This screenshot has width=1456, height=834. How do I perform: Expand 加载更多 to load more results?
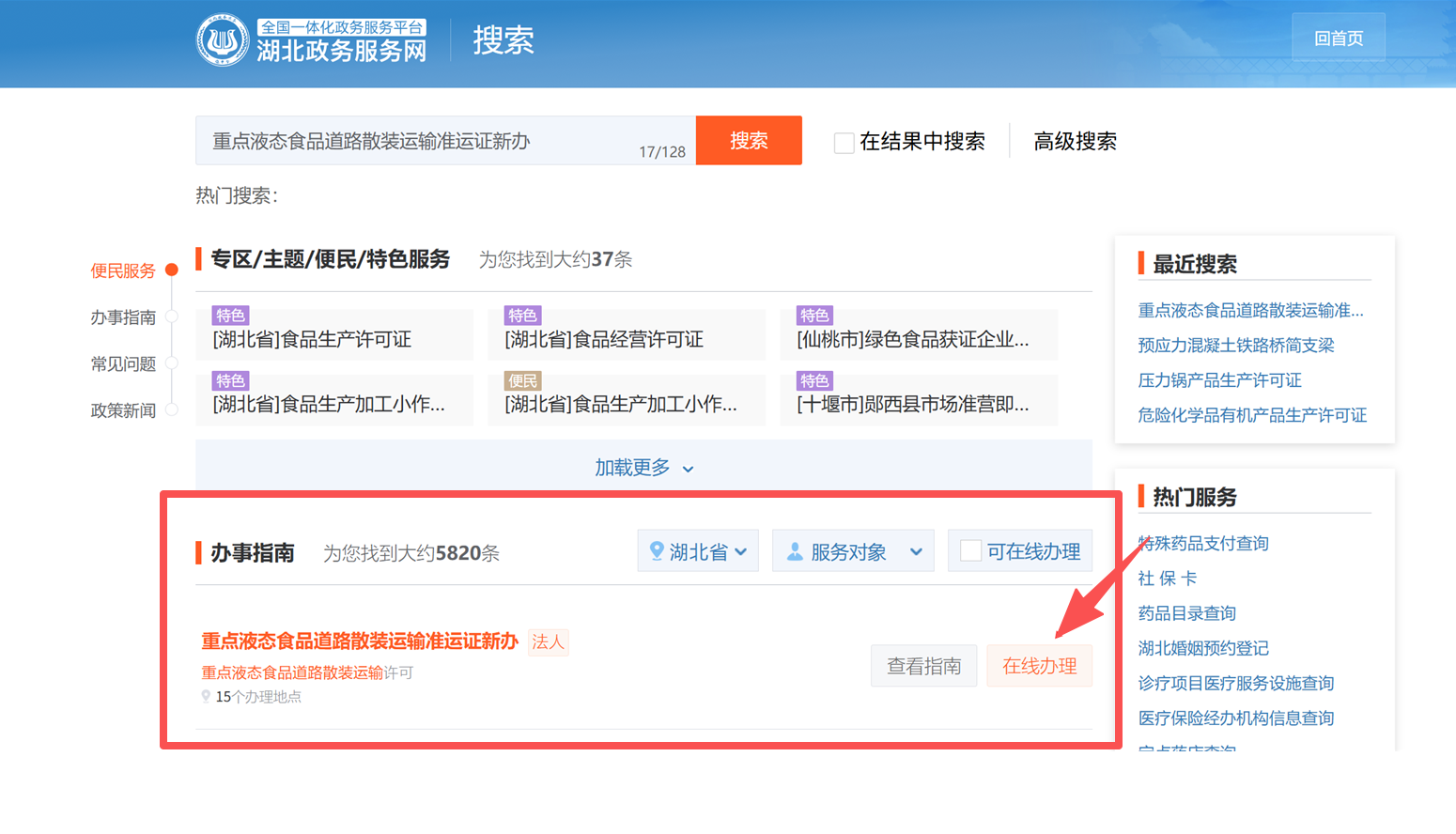[x=643, y=468]
